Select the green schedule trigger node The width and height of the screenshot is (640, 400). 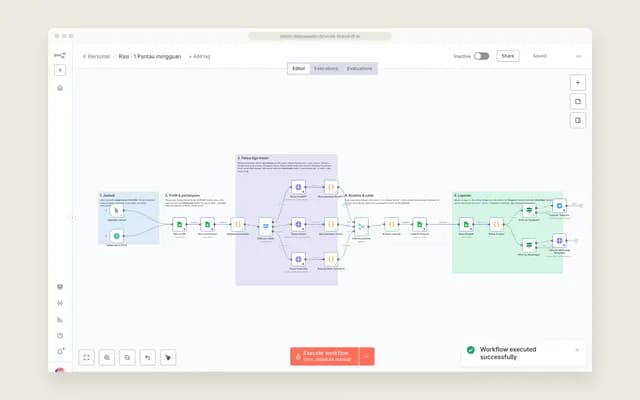117,236
